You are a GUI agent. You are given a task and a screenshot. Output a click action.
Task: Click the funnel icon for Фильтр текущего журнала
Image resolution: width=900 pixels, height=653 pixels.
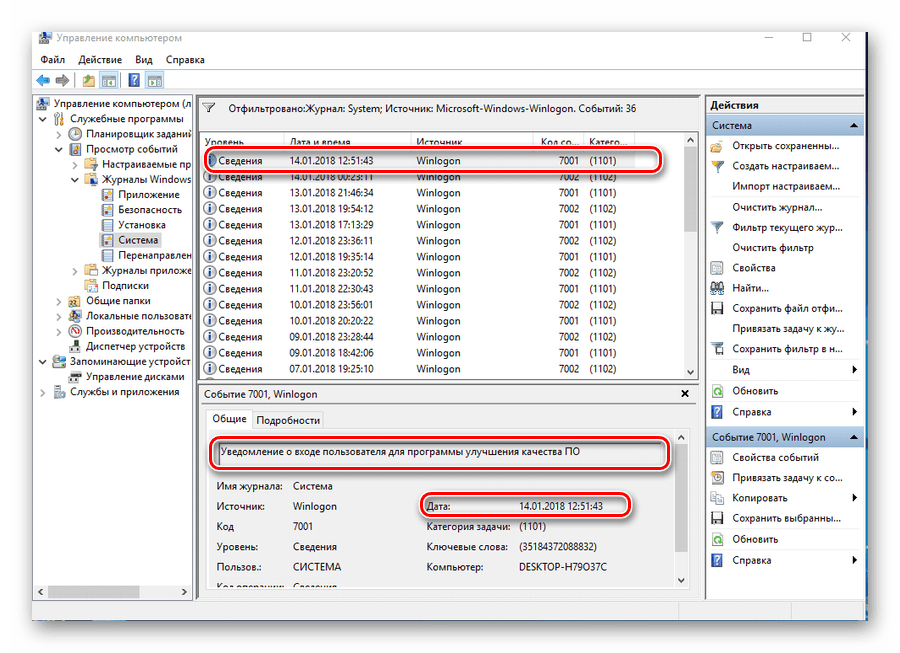717,227
